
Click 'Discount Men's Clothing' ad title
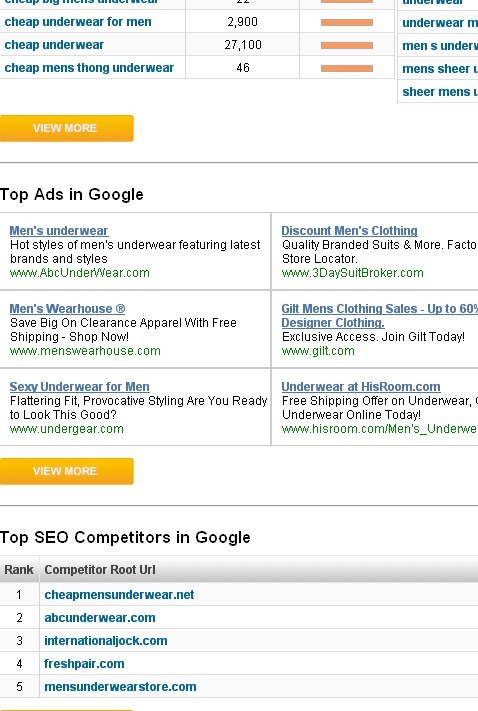tap(349, 230)
